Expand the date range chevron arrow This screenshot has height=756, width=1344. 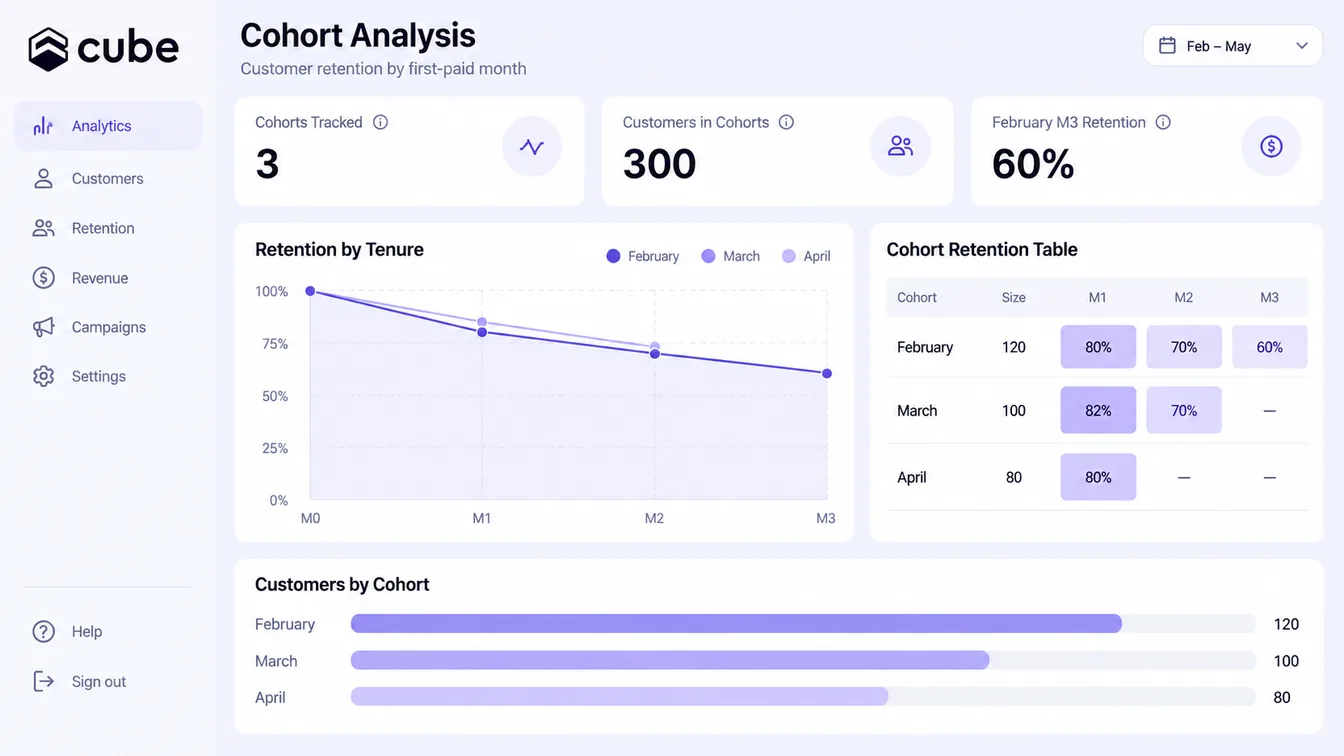coord(1301,46)
